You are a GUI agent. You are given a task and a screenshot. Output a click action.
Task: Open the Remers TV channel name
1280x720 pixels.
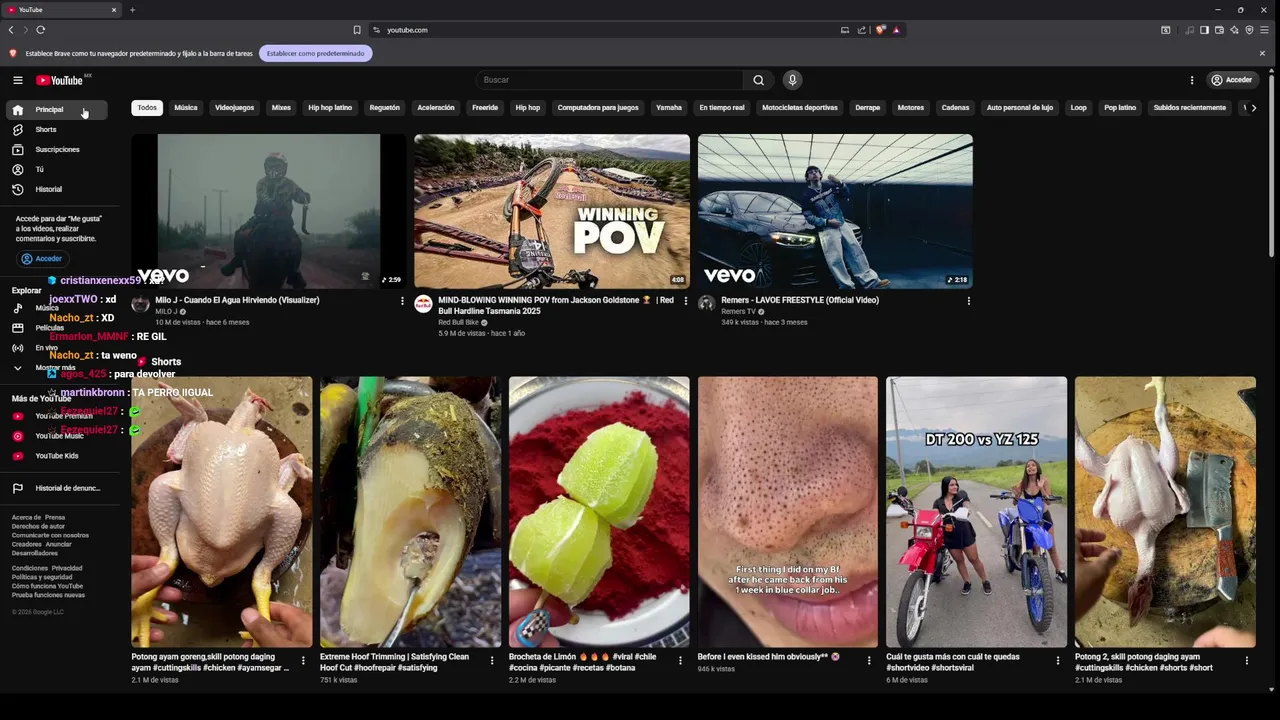(738, 312)
